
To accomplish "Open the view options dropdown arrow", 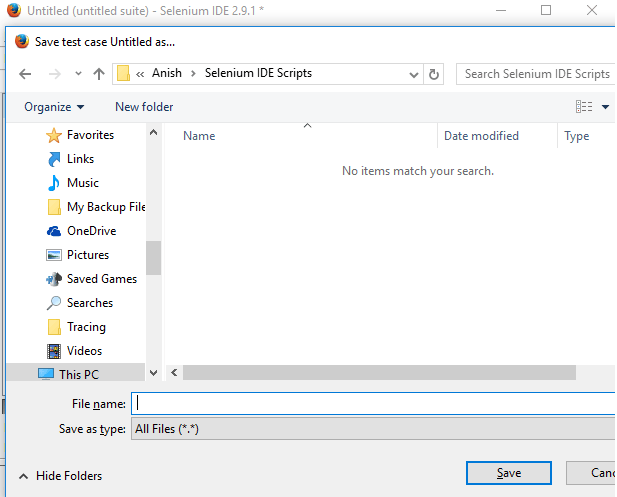I will coord(605,107).
